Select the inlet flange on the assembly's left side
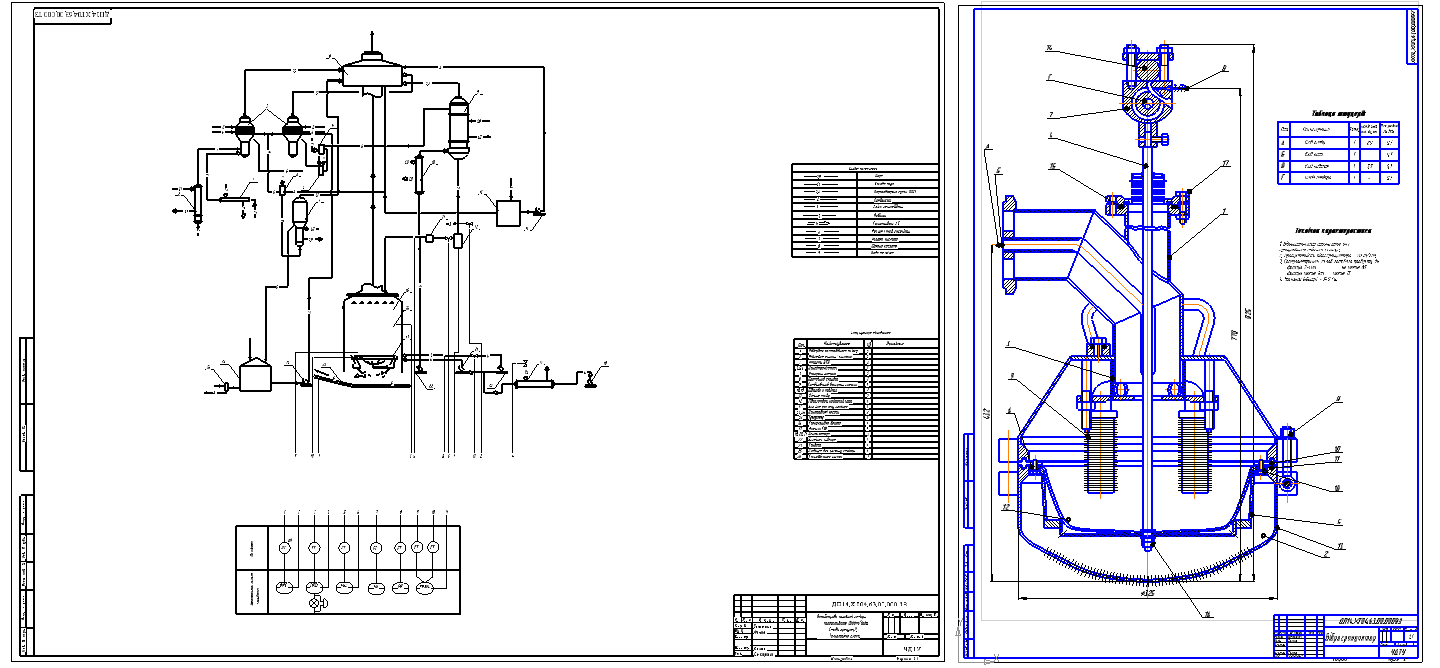The image size is (1440, 668). (x=1009, y=245)
